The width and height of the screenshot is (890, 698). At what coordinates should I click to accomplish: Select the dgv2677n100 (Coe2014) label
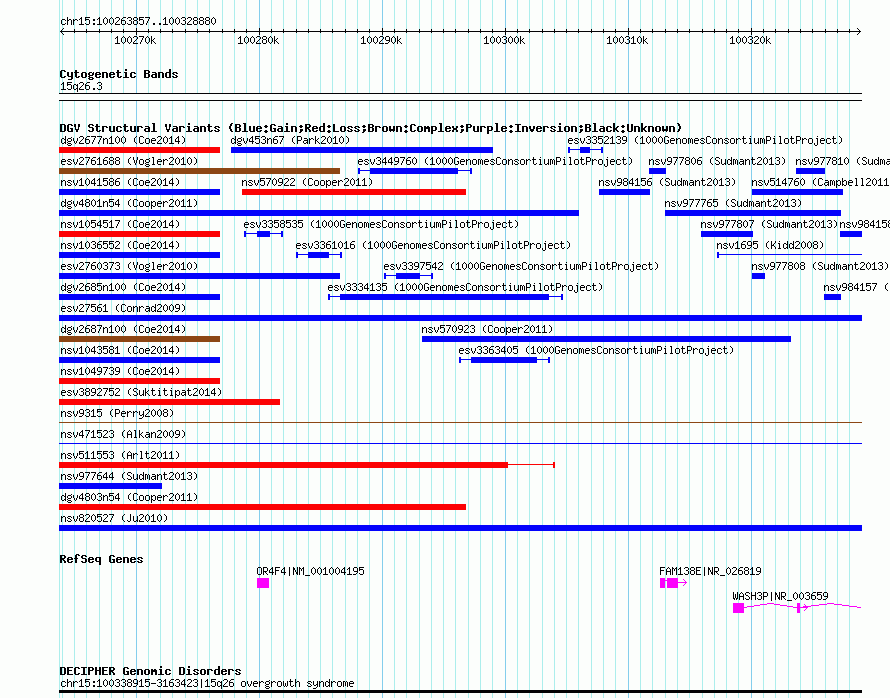tap(123, 140)
